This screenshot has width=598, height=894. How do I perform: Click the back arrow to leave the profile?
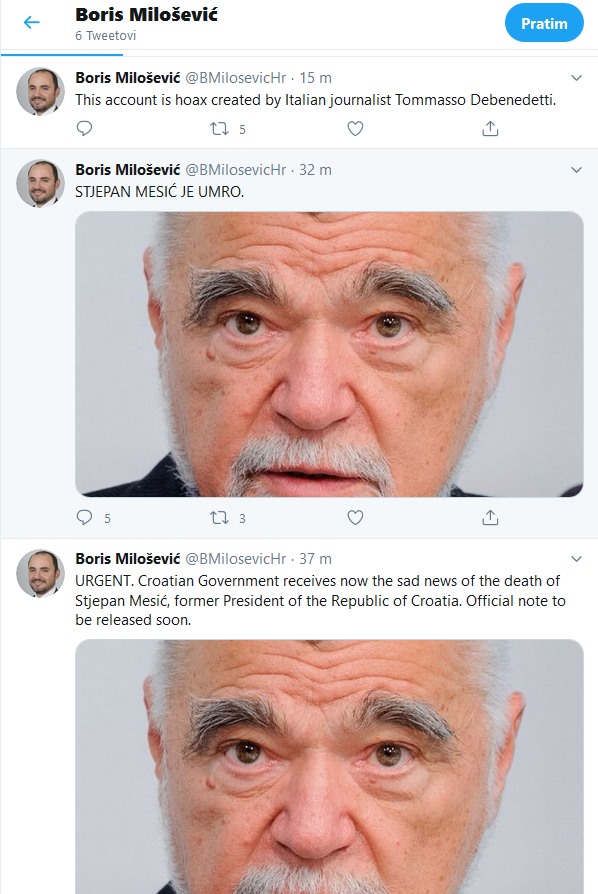point(30,22)
